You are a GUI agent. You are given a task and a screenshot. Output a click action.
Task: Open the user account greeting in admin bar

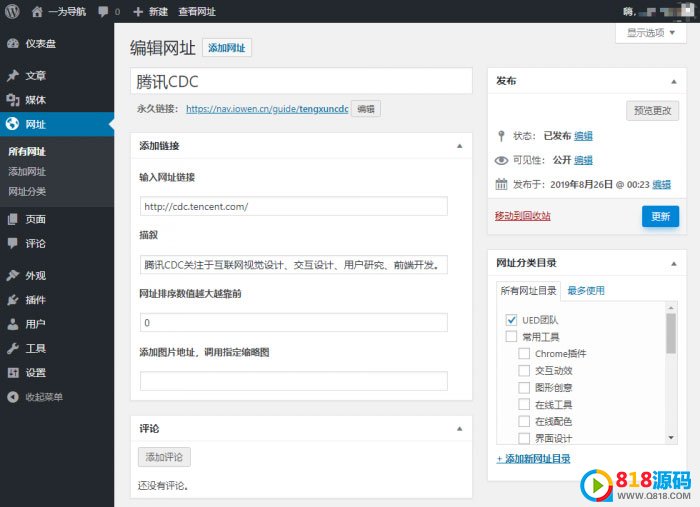click(x=658, y=11)
